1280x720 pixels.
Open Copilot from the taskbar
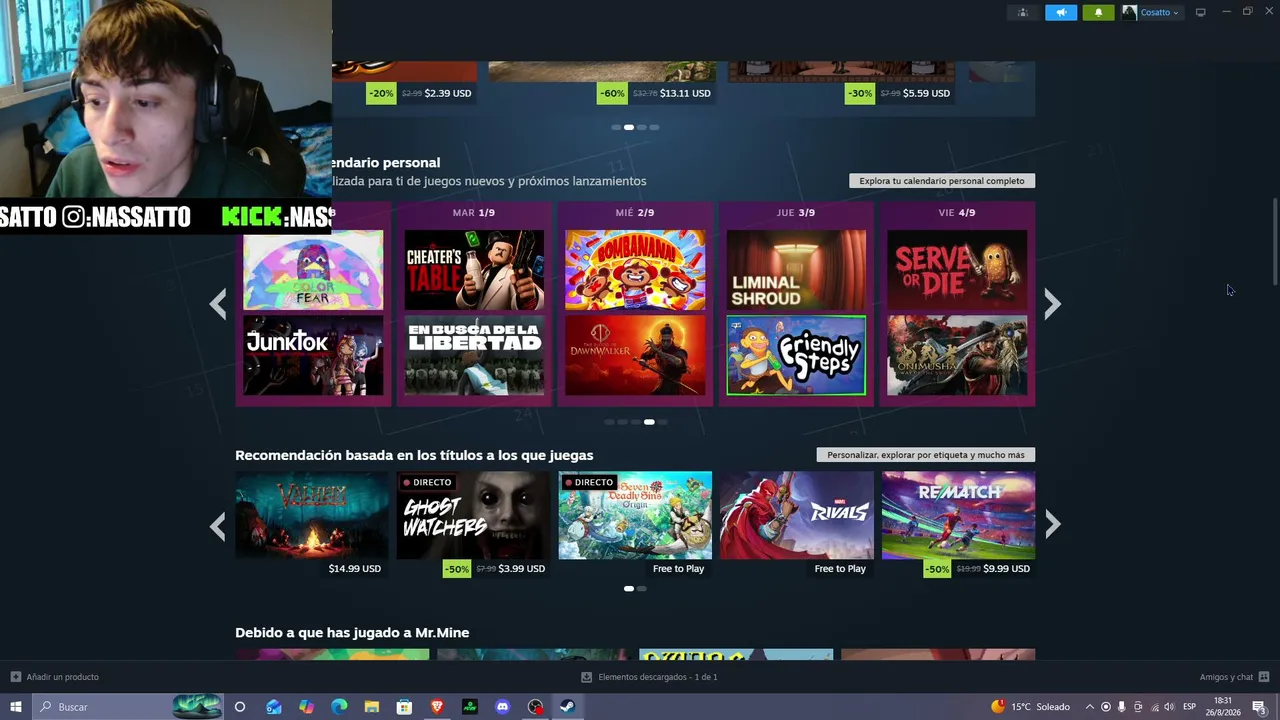[306, 707]
